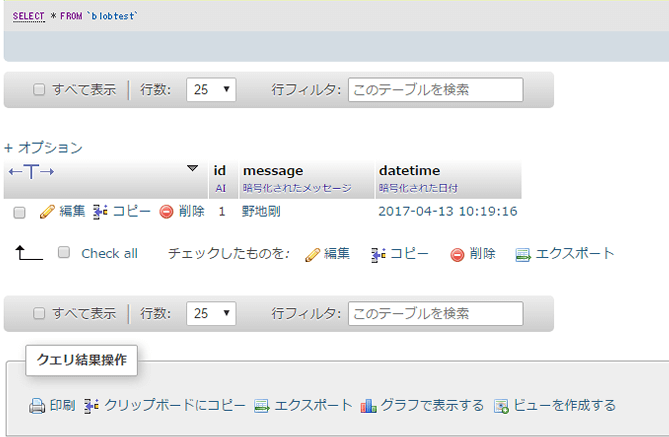Click コピー link for checked items

point(409,253)
